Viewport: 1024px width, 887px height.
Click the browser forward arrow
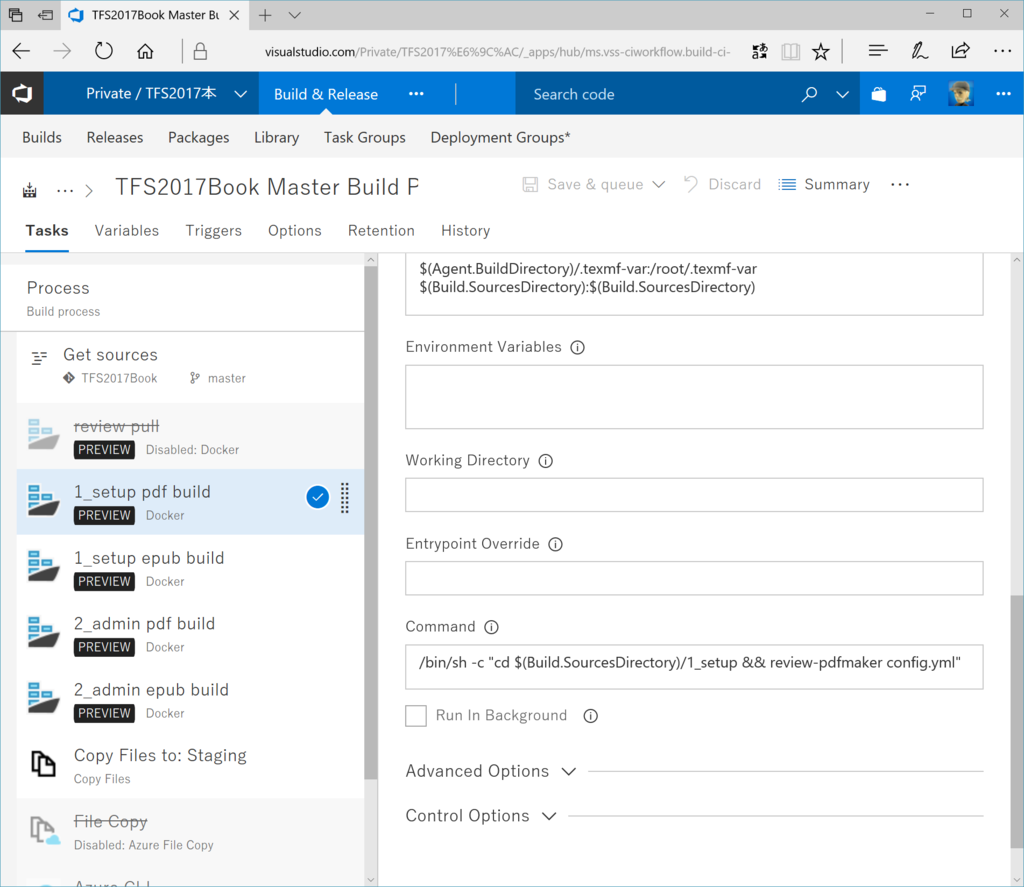(62, 51)
